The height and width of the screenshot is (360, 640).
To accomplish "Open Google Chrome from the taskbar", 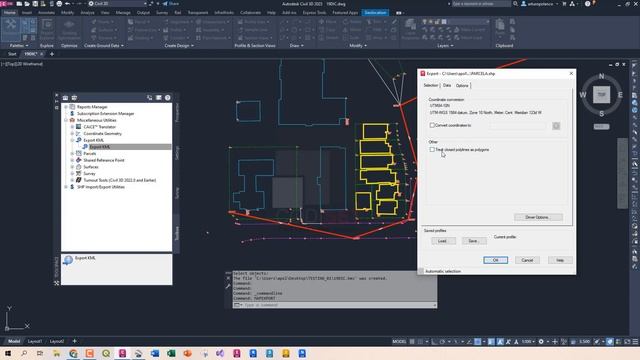I will [73, 353].
